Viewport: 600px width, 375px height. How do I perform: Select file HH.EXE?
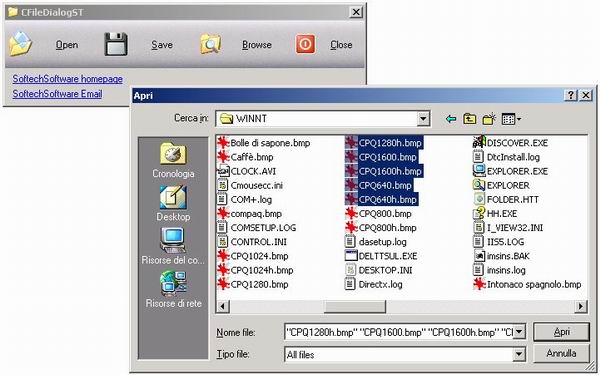coord(495,214)
